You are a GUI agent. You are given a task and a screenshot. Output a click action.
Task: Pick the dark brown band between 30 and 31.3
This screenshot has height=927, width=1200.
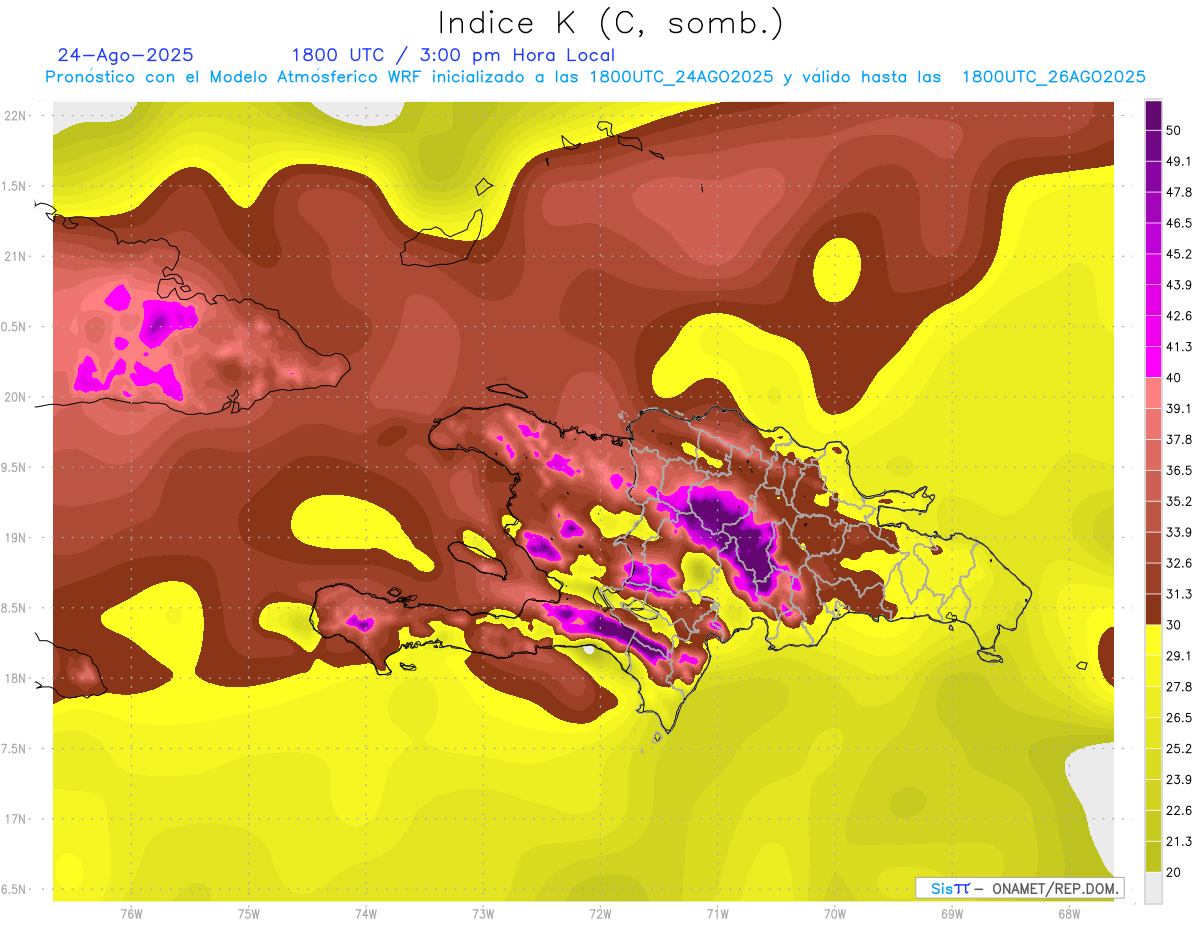click(x=1153, y=609)
